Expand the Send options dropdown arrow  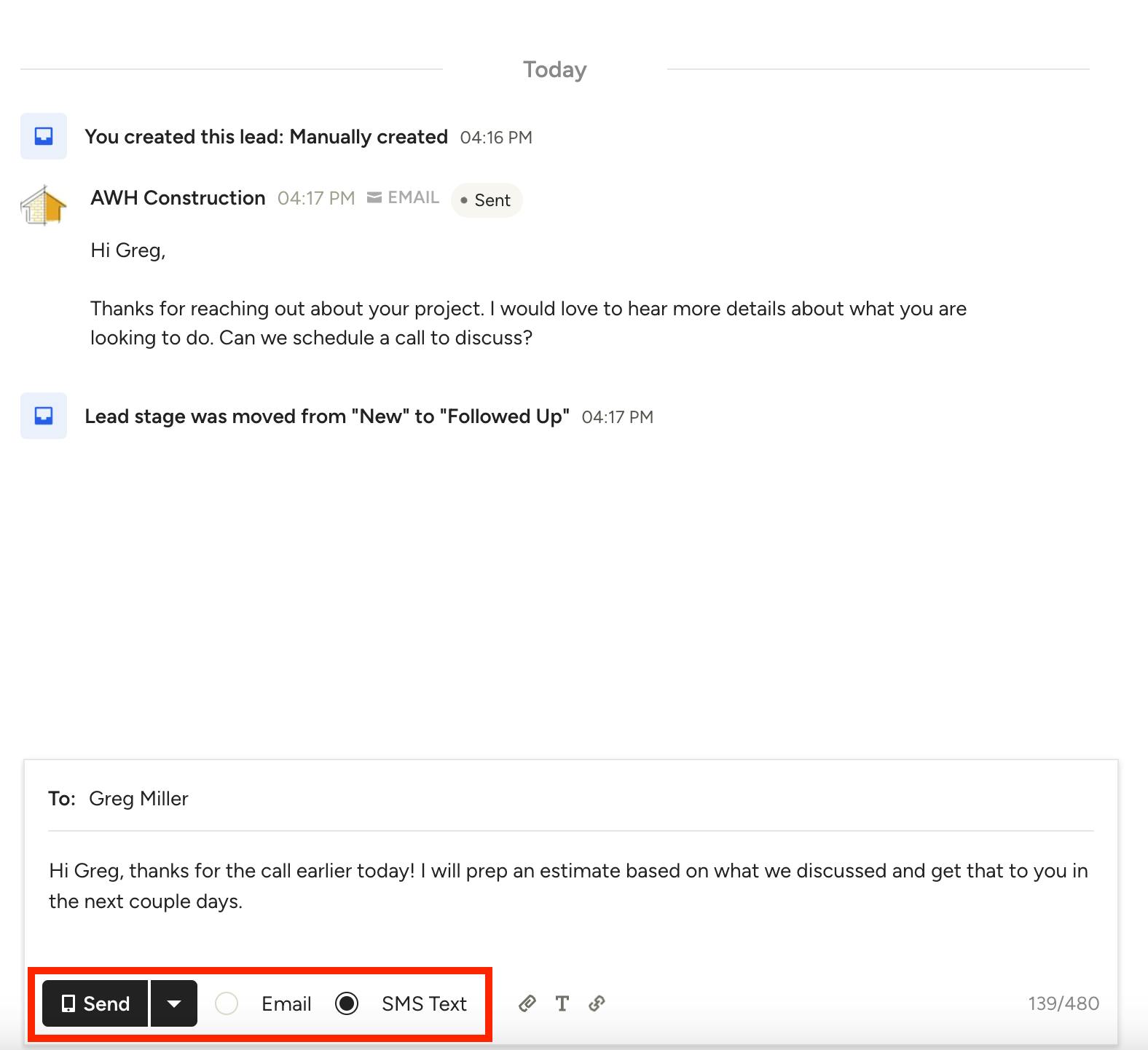click(173, 1003)
